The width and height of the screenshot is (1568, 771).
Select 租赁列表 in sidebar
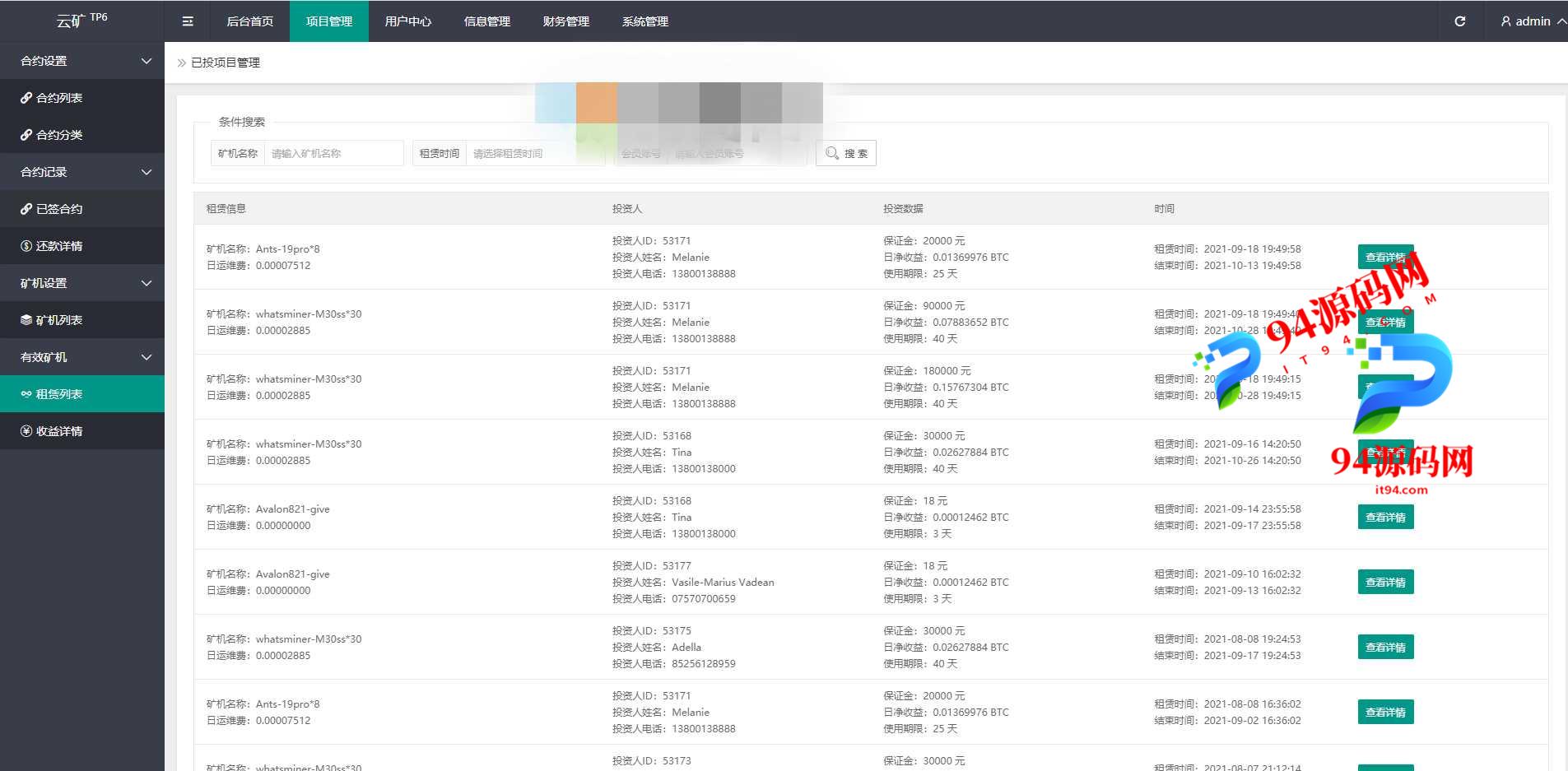tap(82, 394)
